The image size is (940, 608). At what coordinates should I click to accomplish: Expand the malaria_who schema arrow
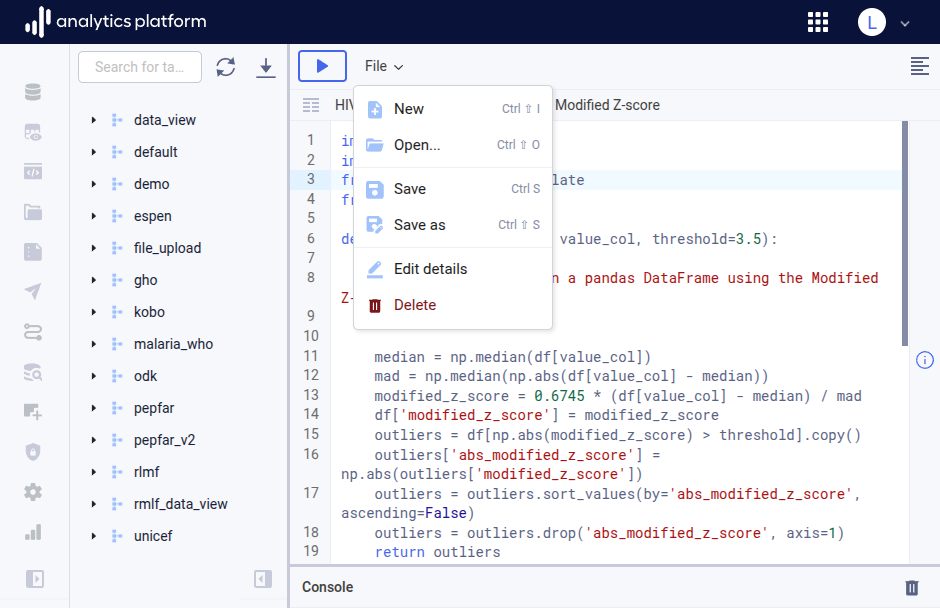click(x=94, y=344)
